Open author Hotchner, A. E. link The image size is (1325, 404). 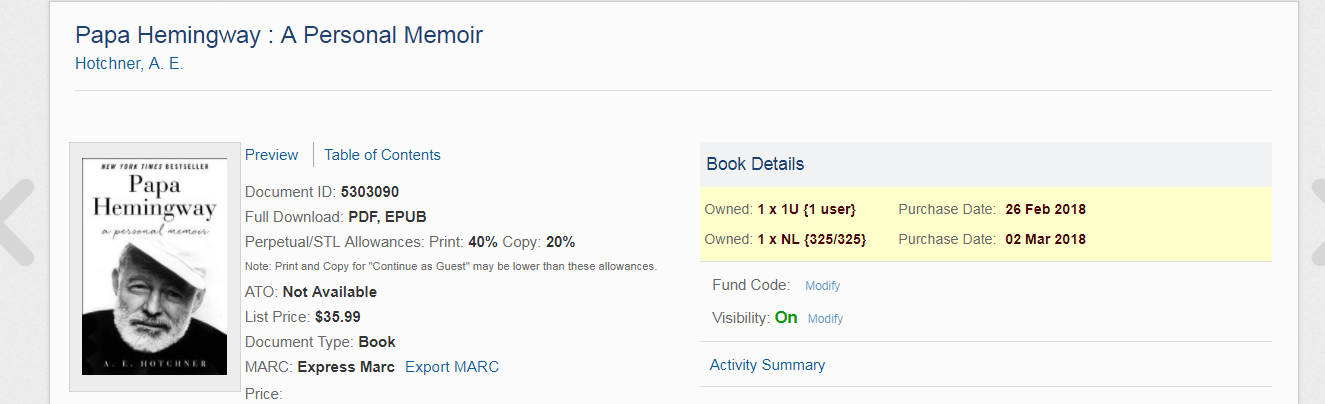129,64
